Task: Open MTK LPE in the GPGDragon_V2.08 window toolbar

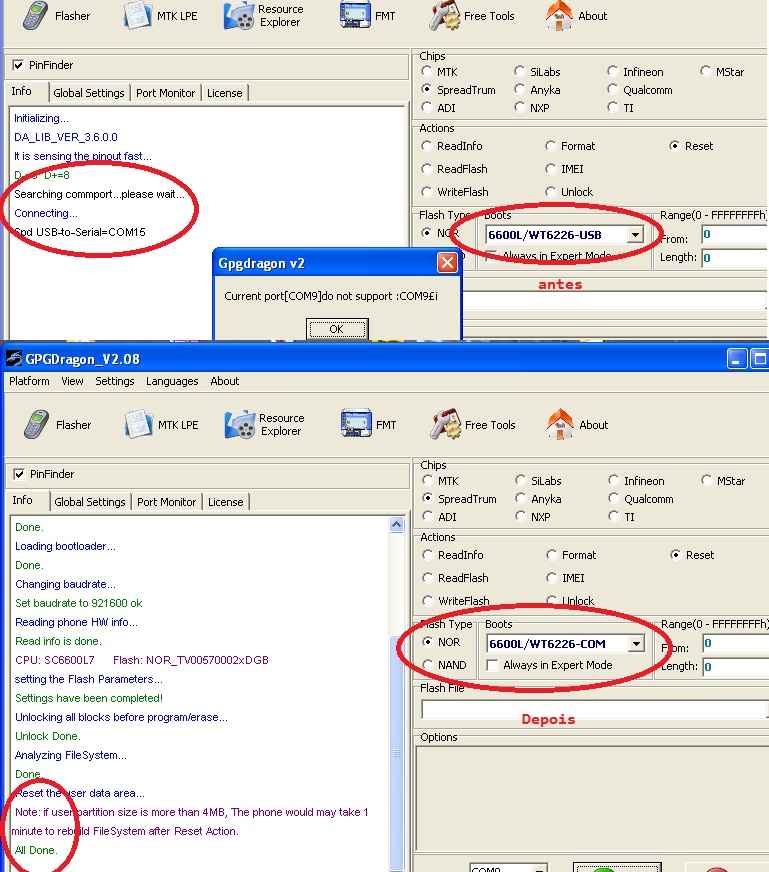Action: click(x=162, y=424)
